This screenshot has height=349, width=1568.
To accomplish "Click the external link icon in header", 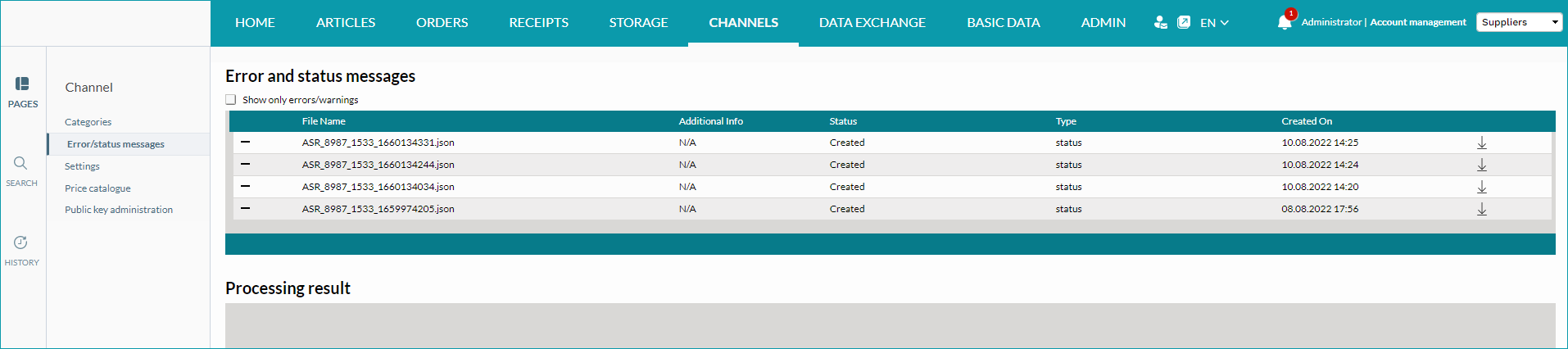I will point(1184,22).
